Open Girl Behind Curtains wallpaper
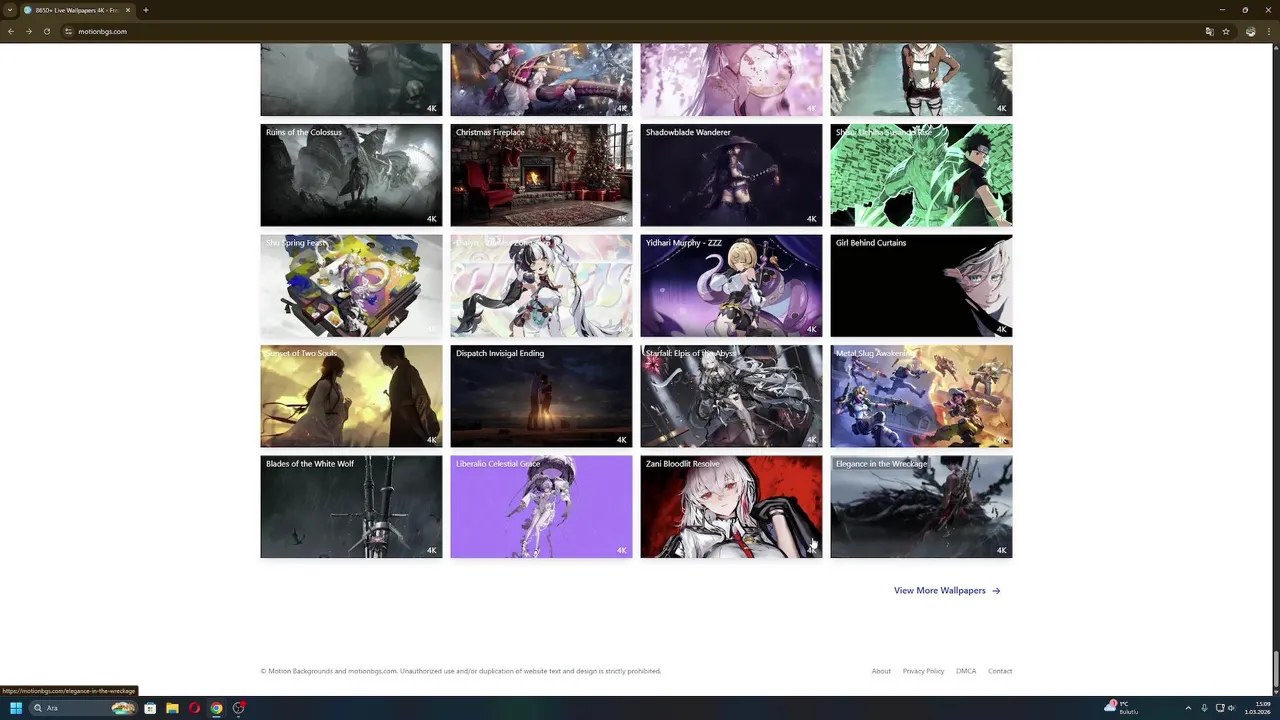The width and height of the screenshot is (1280, 720). [921, 286]
